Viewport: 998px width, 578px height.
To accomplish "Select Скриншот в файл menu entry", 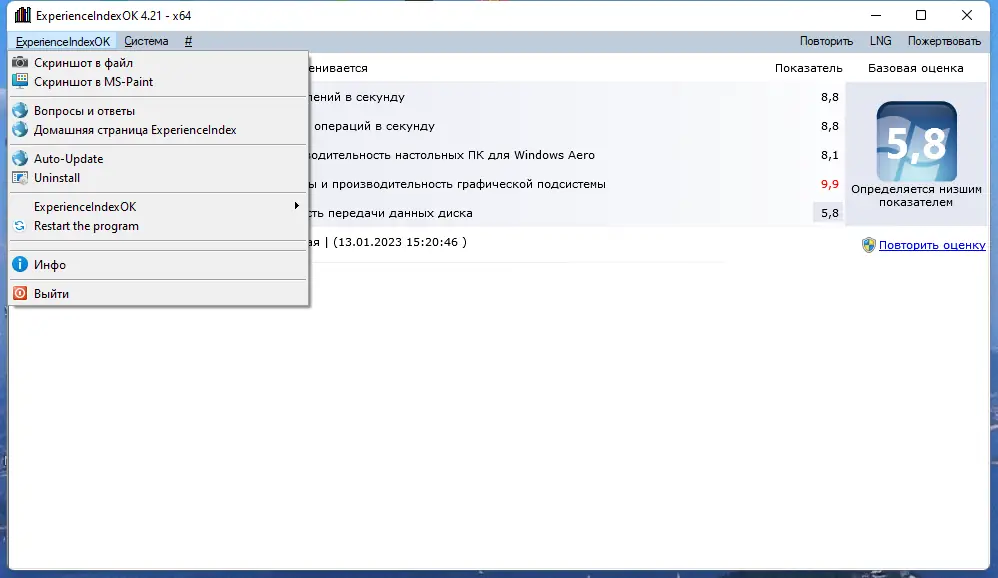I will [x=158, y=62].
